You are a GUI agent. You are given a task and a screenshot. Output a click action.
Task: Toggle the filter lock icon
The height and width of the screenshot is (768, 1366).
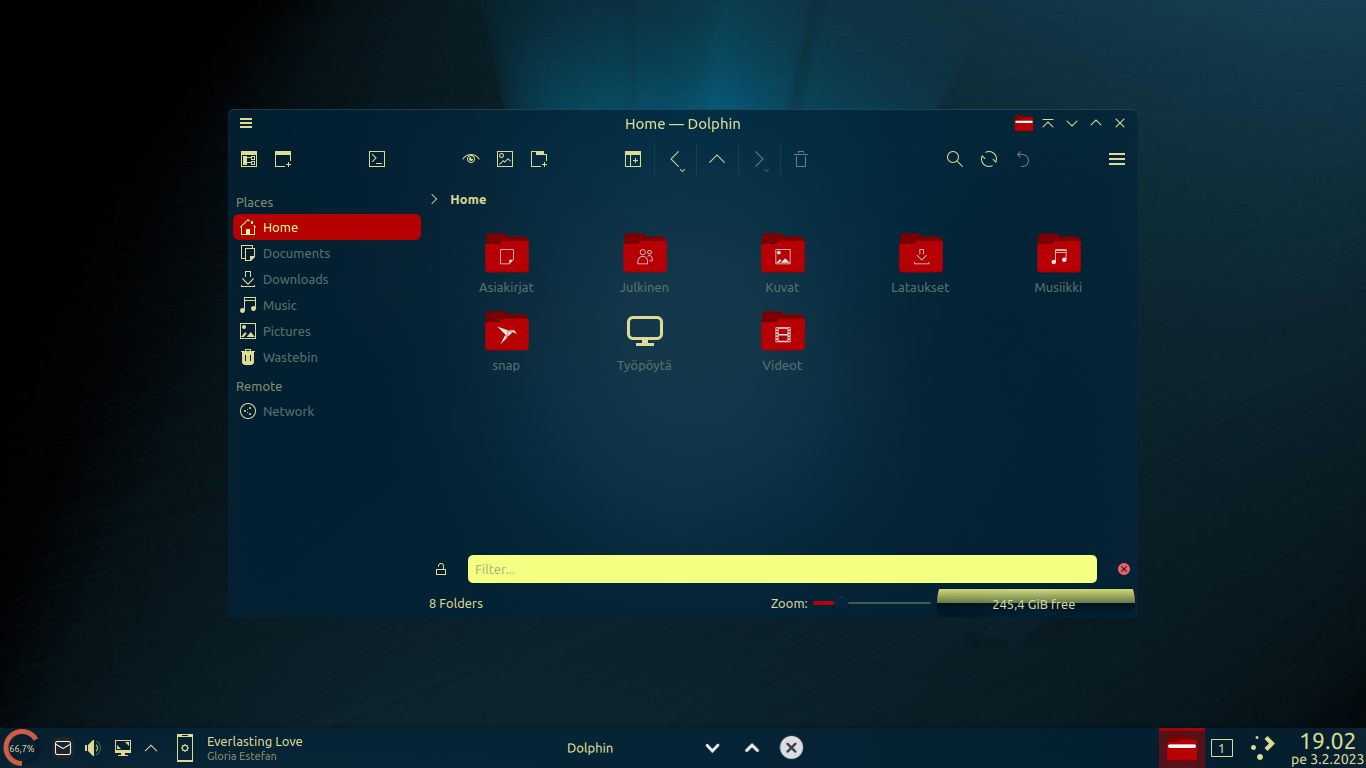(441, 569)
